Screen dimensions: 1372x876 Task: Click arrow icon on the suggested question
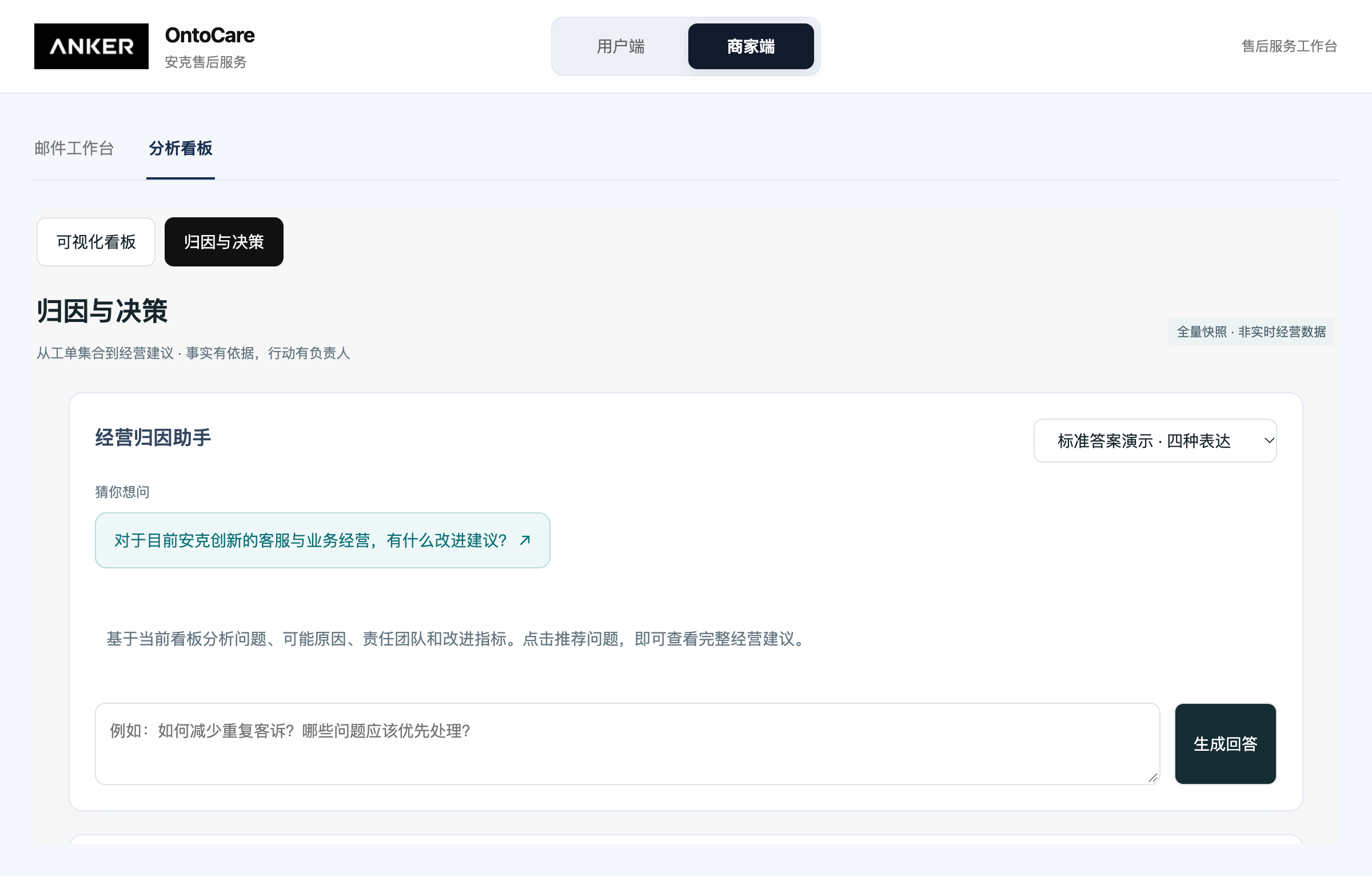point(525,540)
